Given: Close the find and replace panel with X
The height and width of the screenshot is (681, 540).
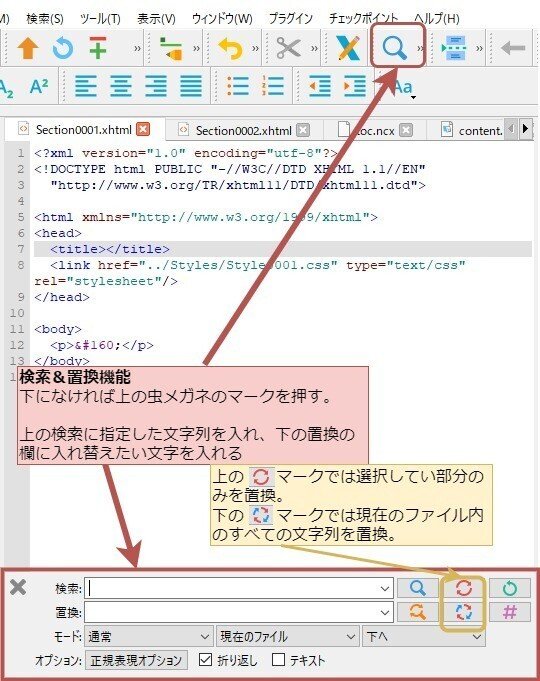Looking at the screenshot, I should pyautogui.click(x=18, y=587).
